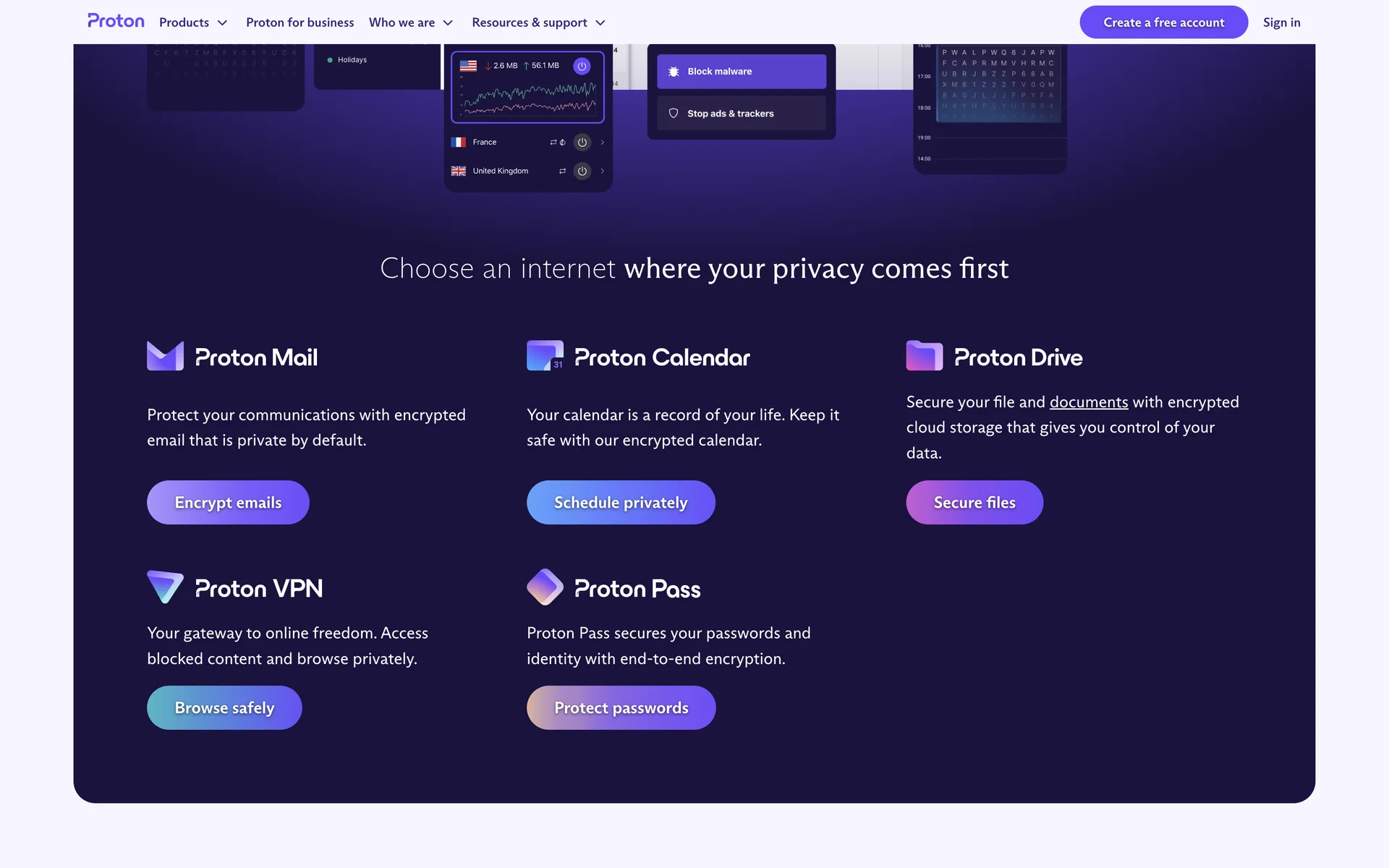Toggle the United Kingdom server power button
1389x868 pixels.
(582, 171)
